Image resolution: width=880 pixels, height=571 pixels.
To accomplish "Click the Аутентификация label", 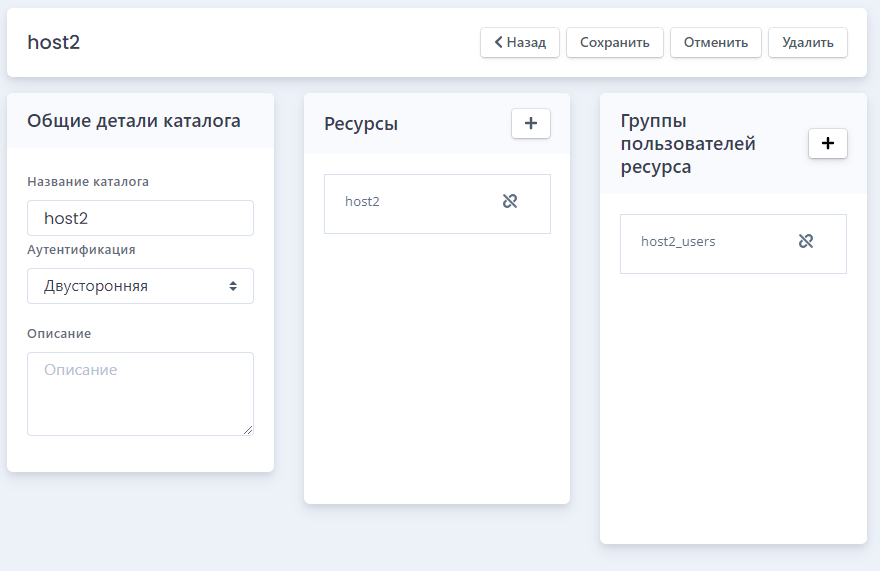I will pyautogui.click(x=81, y=249).
